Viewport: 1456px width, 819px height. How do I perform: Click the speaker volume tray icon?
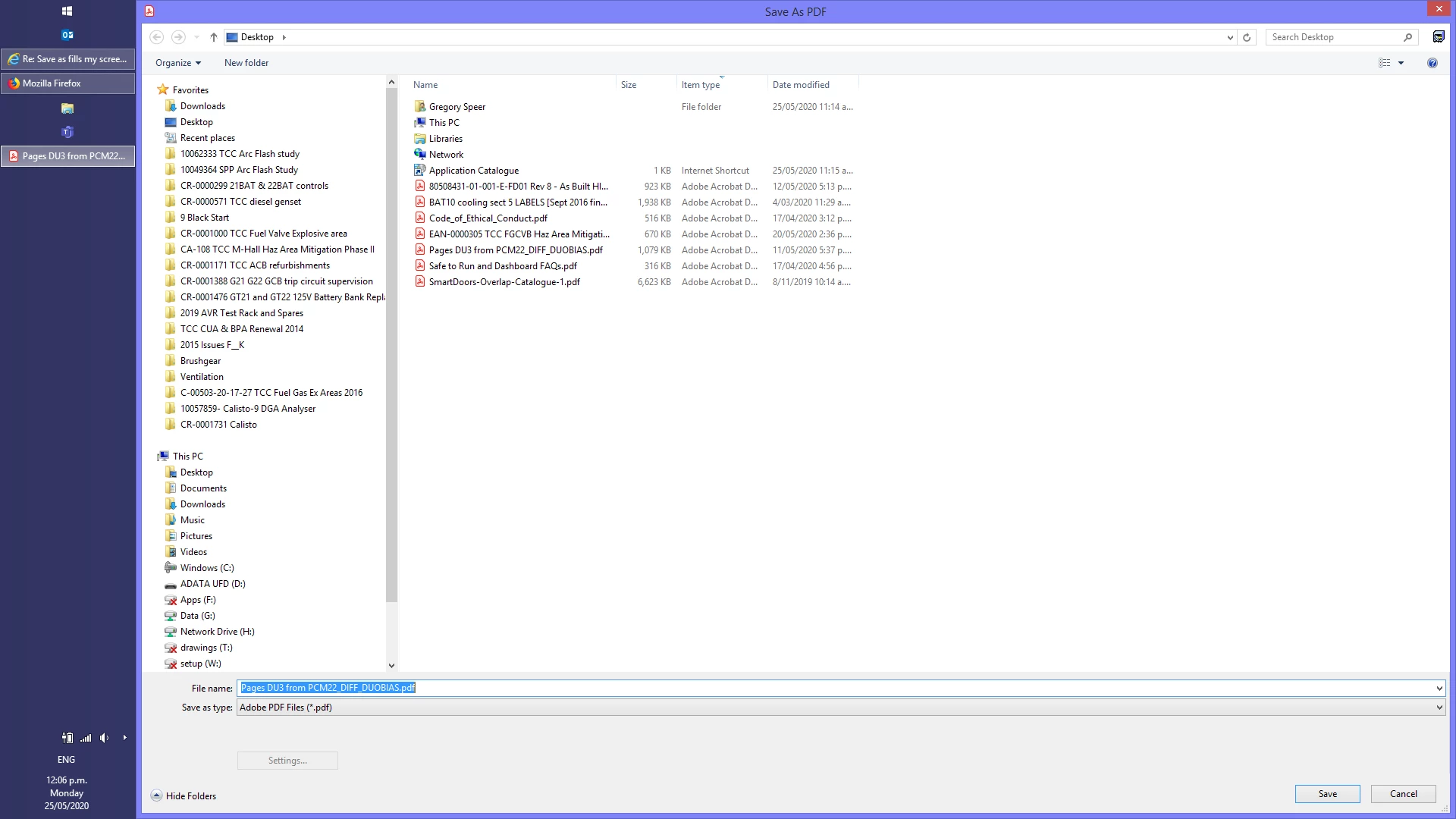[x=104, y=738]
